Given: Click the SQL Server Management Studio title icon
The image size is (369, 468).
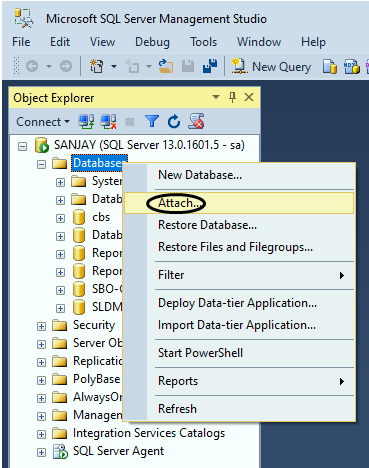Looking at the screenshot, I should click(24, 18).
